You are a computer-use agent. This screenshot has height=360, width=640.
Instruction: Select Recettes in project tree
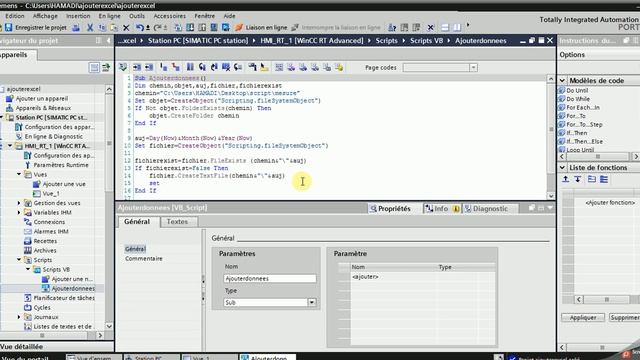pos(45,241)
